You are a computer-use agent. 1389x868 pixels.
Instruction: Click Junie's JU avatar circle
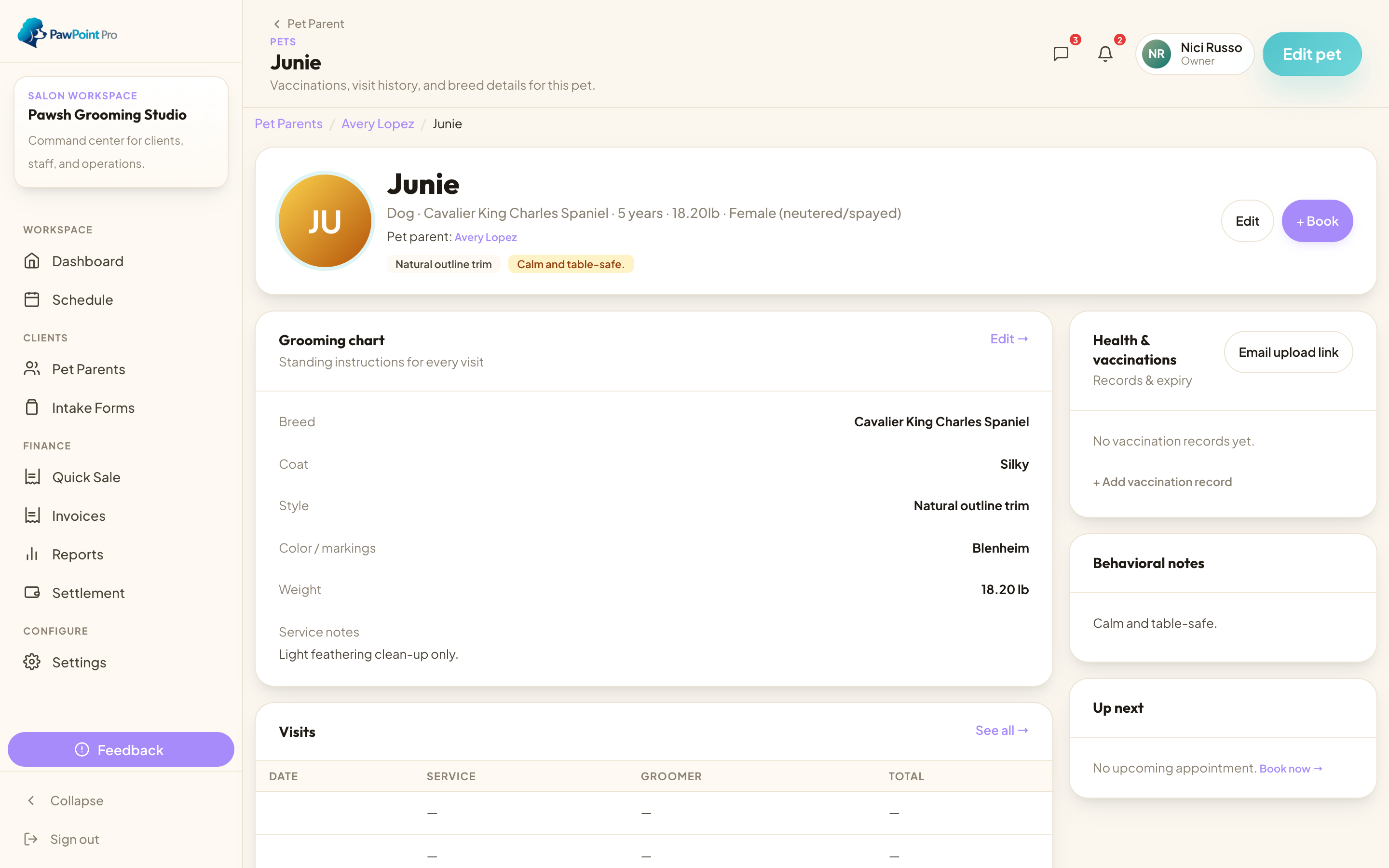[x=325, y=221]
